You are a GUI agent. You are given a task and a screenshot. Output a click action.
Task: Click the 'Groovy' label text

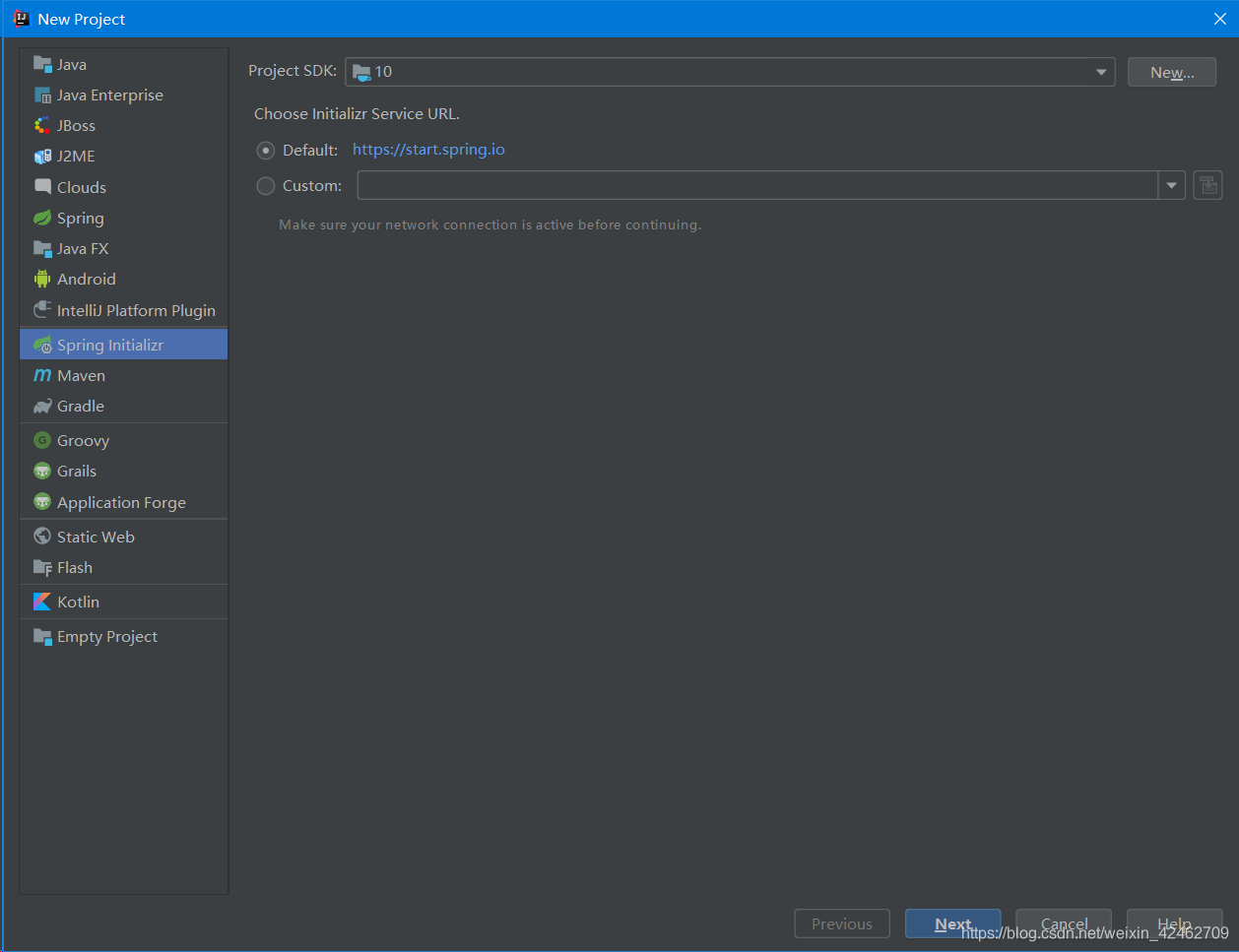83,440
